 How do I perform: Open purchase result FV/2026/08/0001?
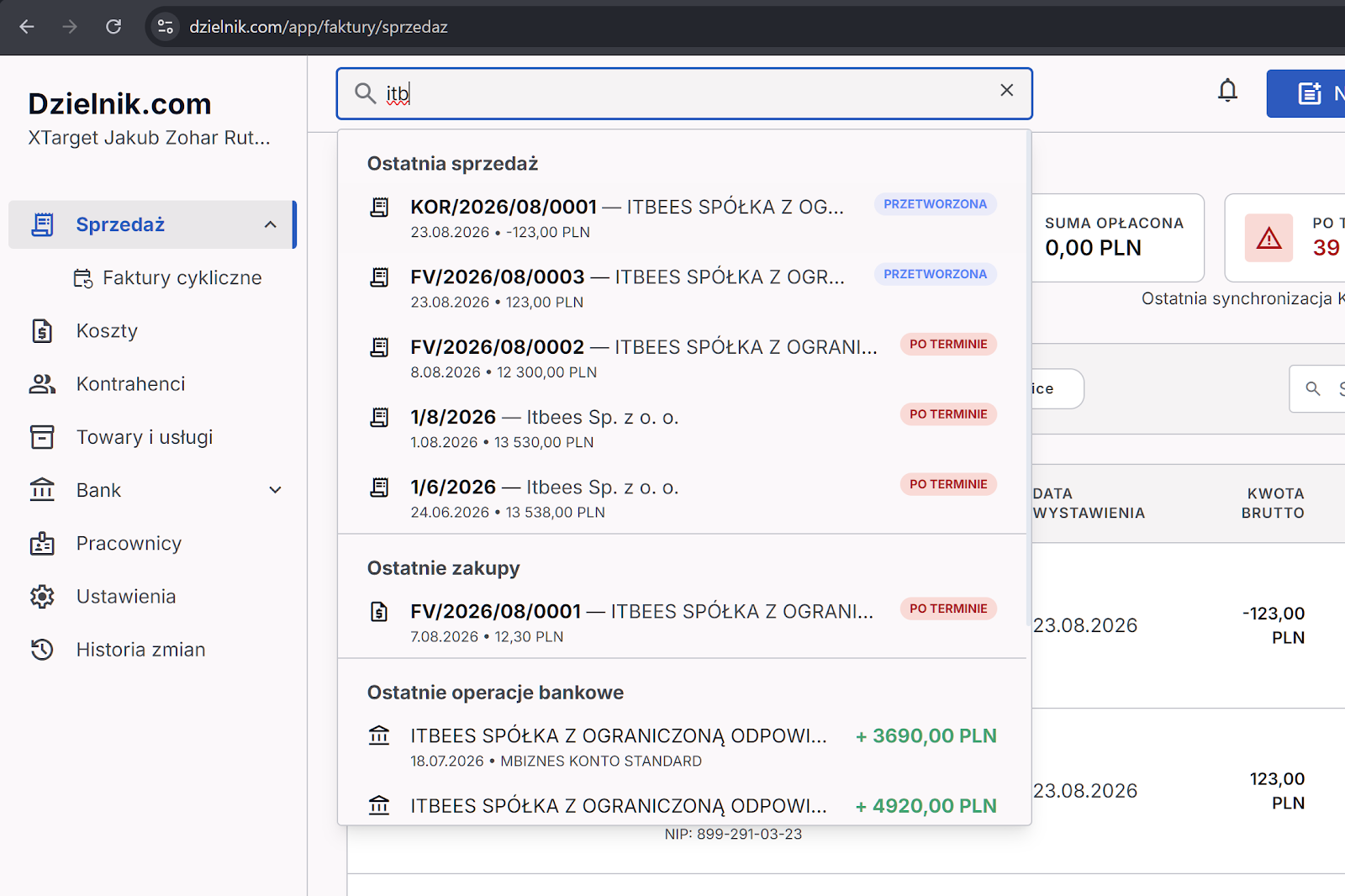coord(683,623)
